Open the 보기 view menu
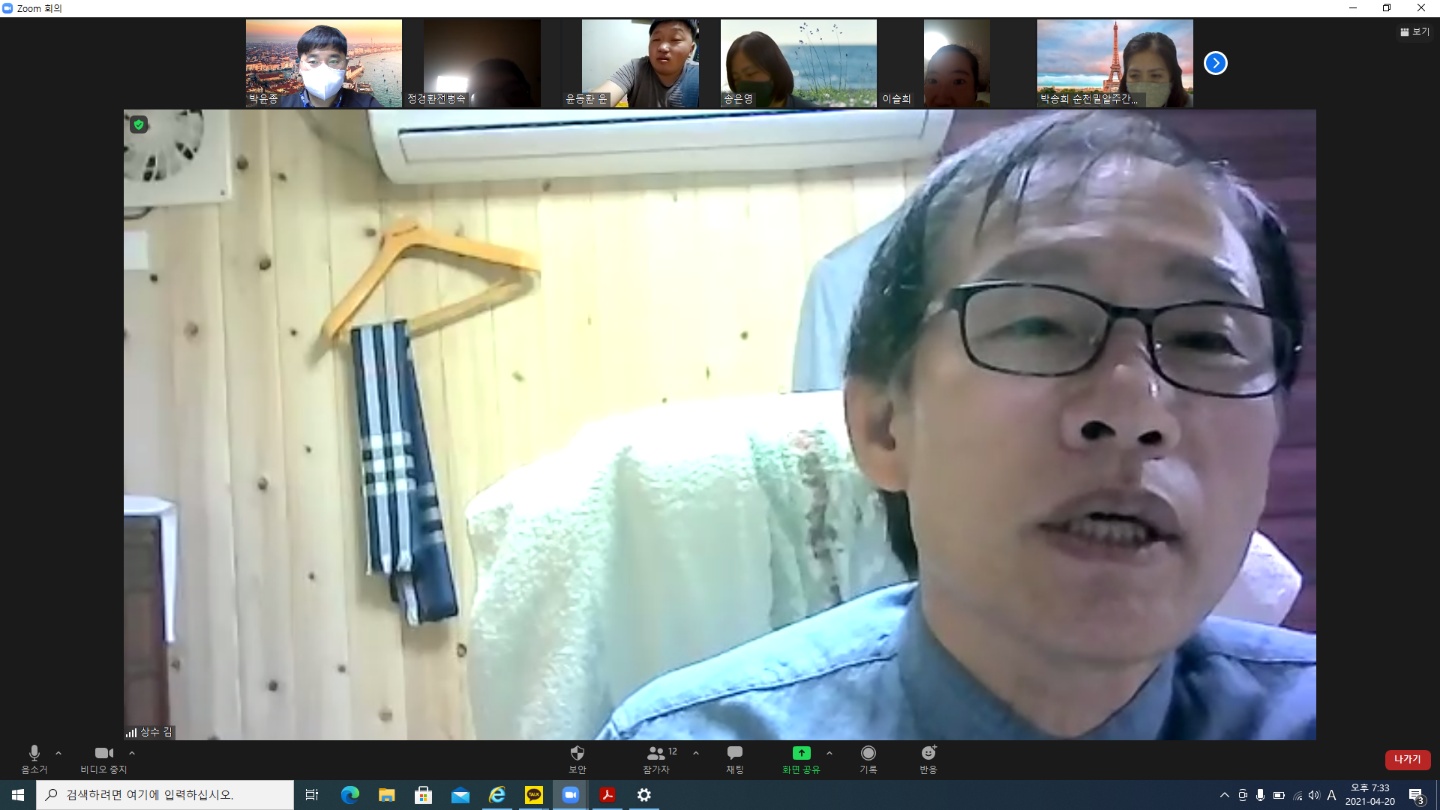This screenshot has height=810, width=1440. pyautogui.click(x=1415, y=32)
